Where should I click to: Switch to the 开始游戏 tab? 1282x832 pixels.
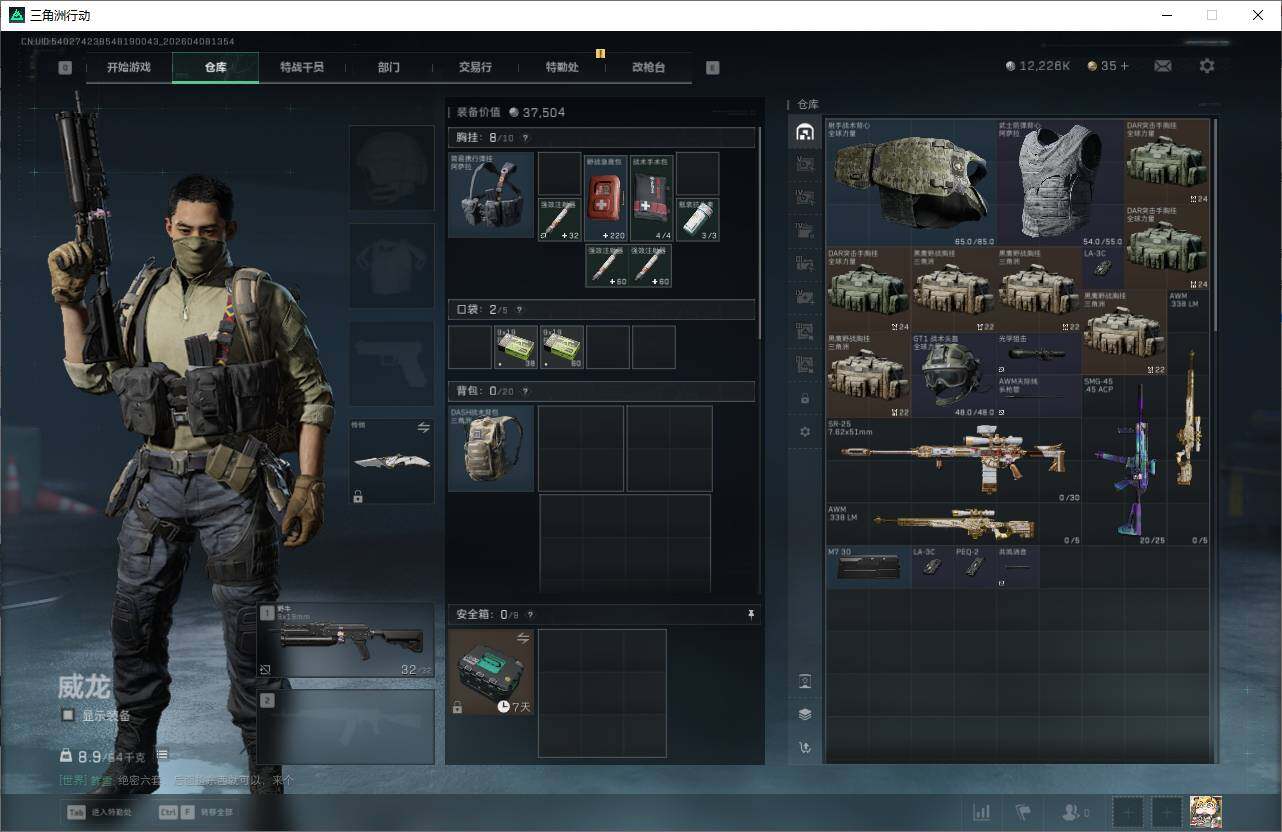pyautogui.click(x=129, y=67)
